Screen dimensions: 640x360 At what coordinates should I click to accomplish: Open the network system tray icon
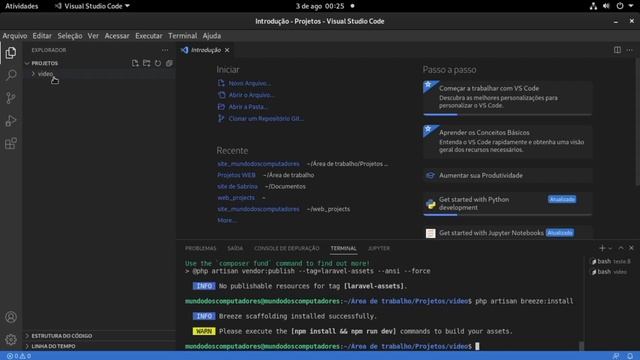coord(593,6)
